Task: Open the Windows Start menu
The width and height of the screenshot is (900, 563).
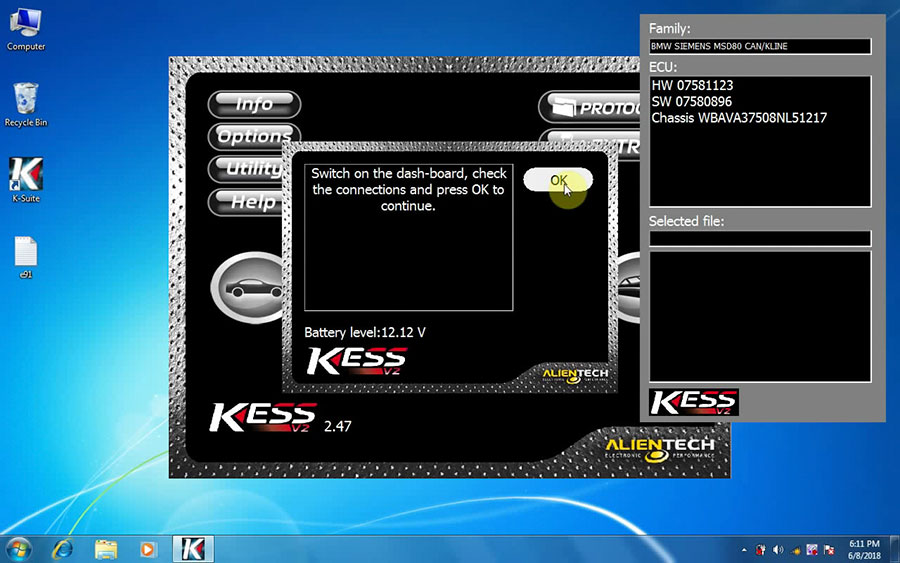Action: tap(19, 548)
